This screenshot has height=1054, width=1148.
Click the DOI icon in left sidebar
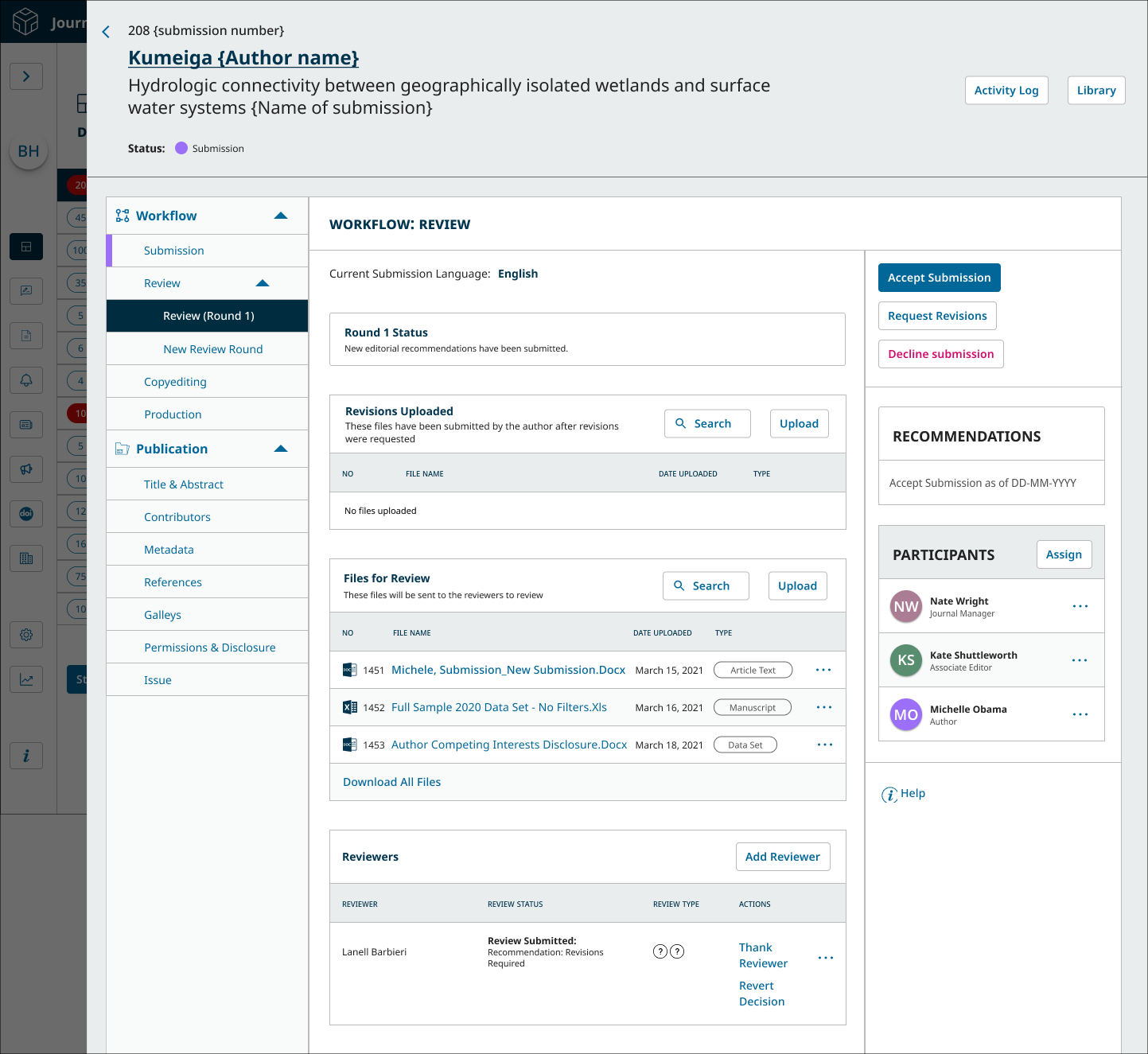26,514
